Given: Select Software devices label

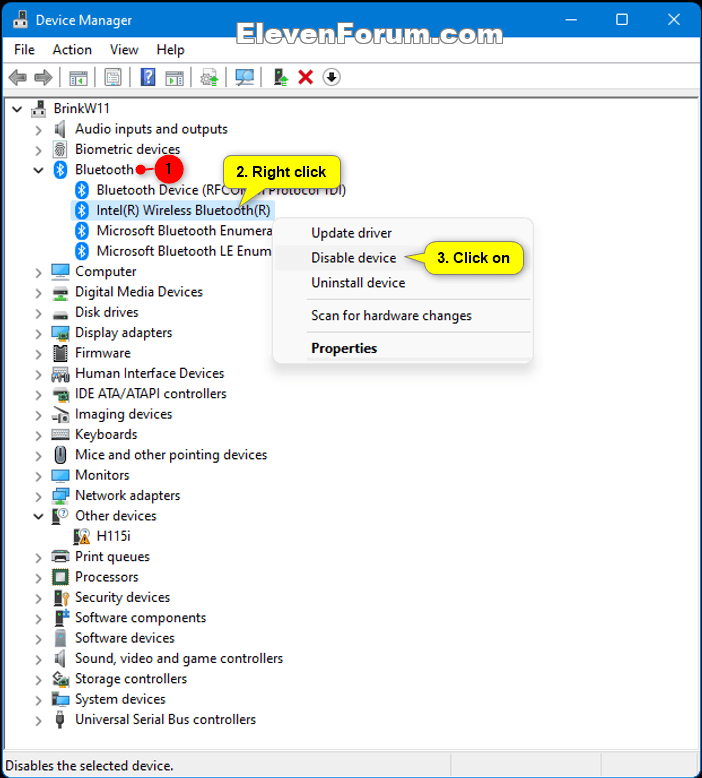Looking at the screenshot, I should pos(125,638).
